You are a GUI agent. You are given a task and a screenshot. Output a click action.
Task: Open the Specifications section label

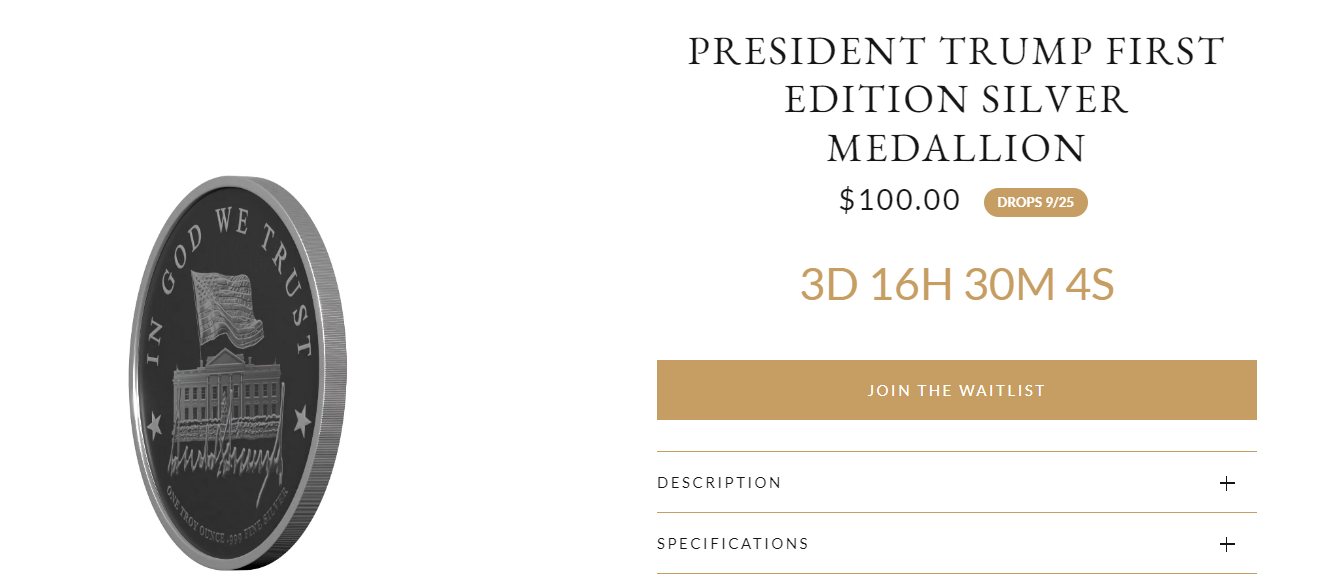tap(732, 544)
